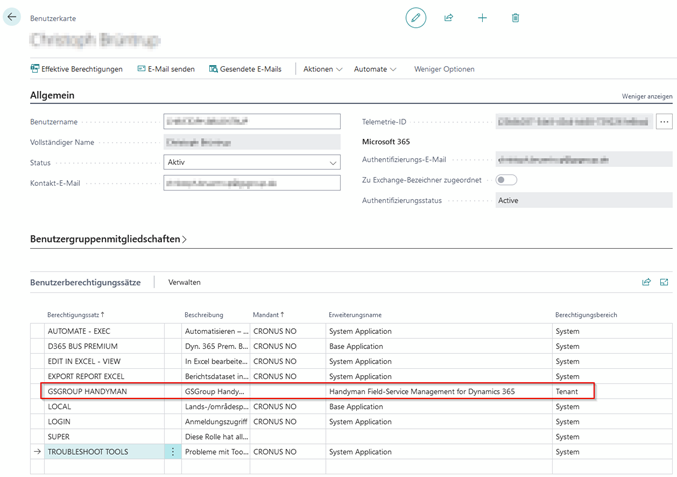The image size is (677, 477).
Task: Open Effektive Berechtigungen
Action: 77,69
